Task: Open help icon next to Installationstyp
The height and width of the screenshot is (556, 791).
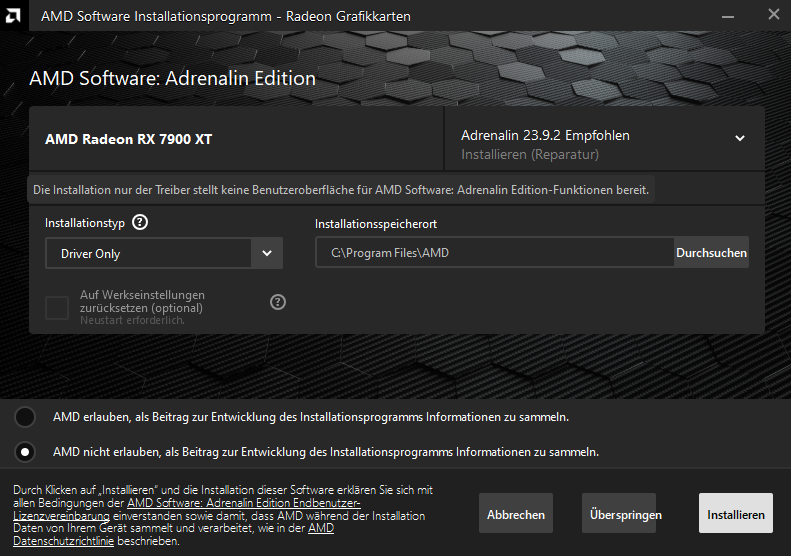Action: click(x=140, y=222)
